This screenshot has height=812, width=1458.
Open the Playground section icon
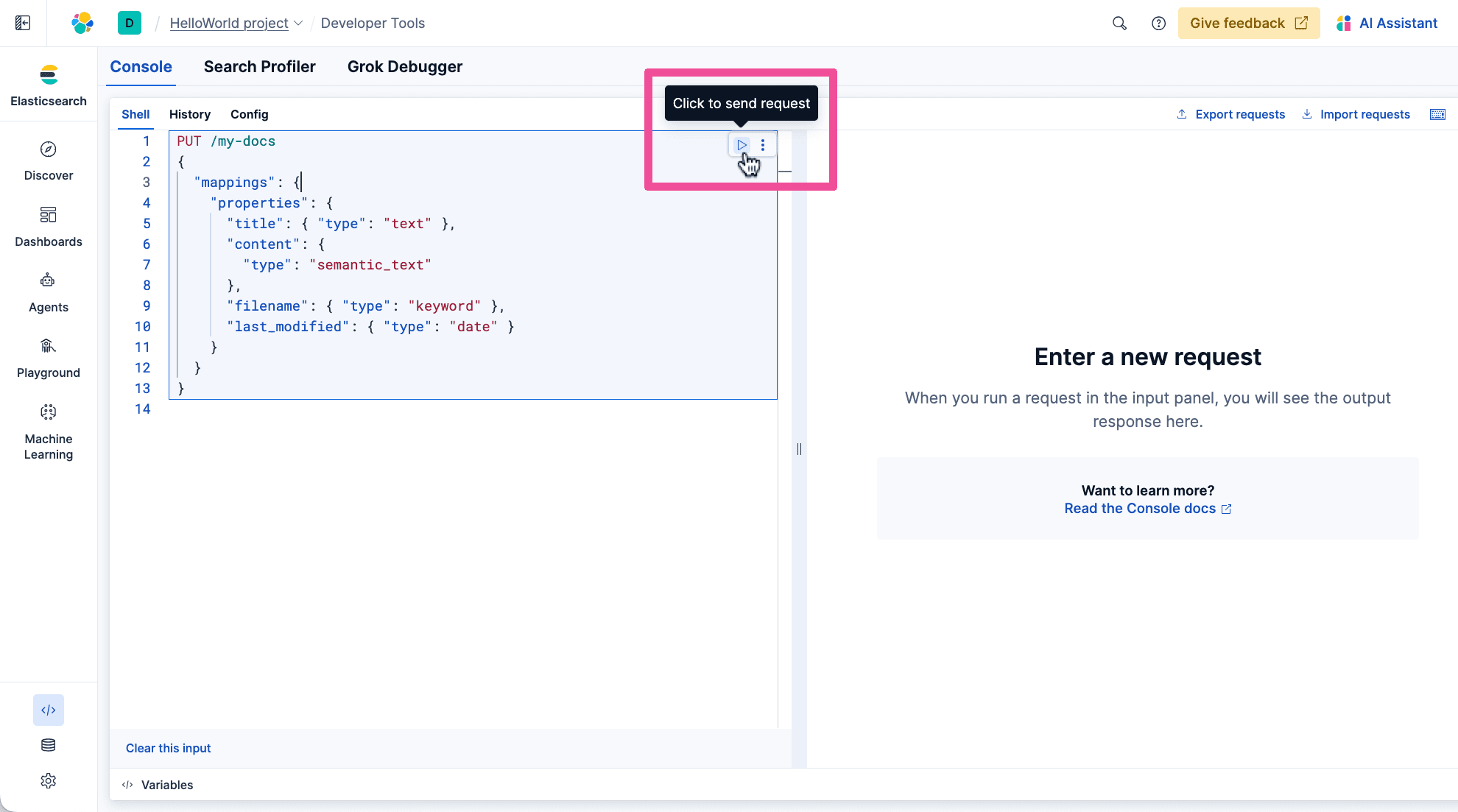point(48,346)
